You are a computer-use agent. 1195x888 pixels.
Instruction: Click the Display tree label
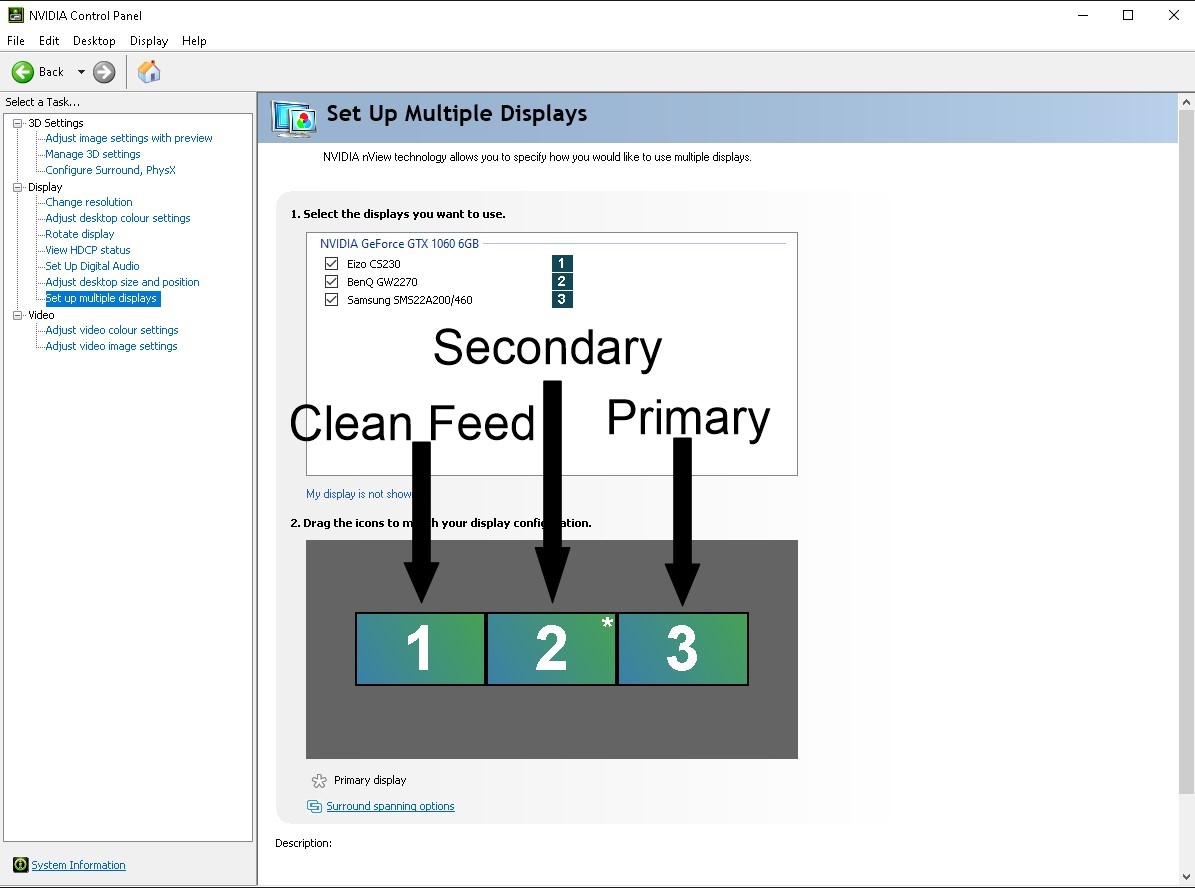point(45,187)
